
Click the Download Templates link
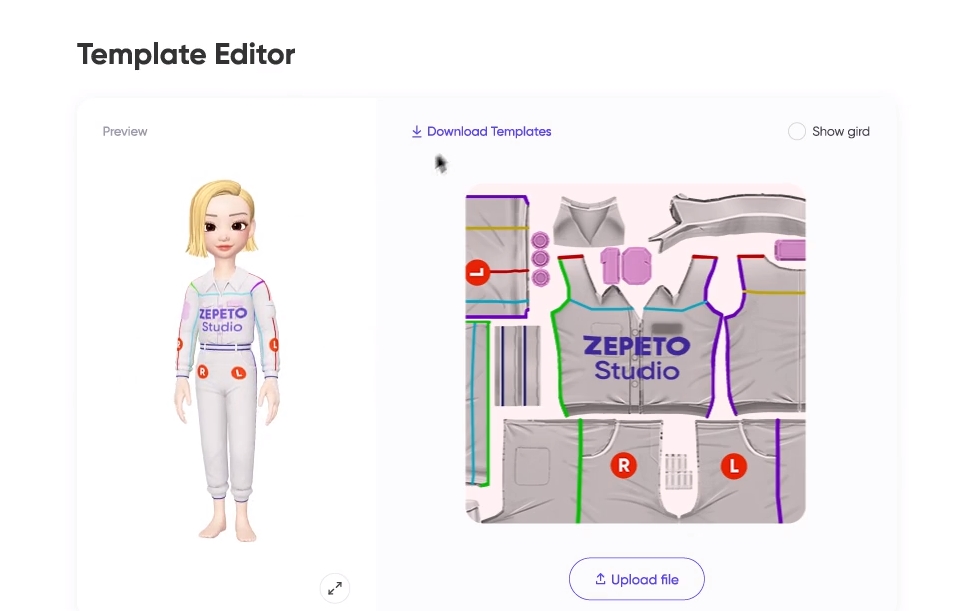tap(482, 132)
